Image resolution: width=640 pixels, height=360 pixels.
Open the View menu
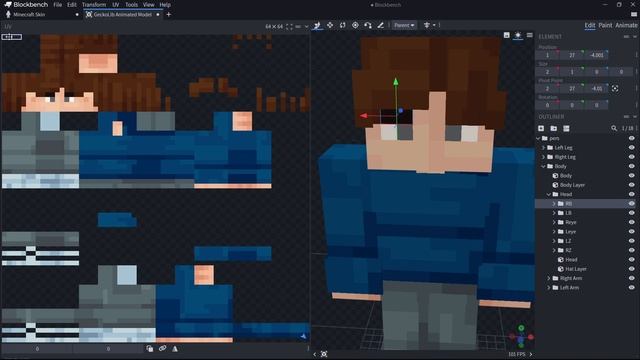click(x=149, y=5)
